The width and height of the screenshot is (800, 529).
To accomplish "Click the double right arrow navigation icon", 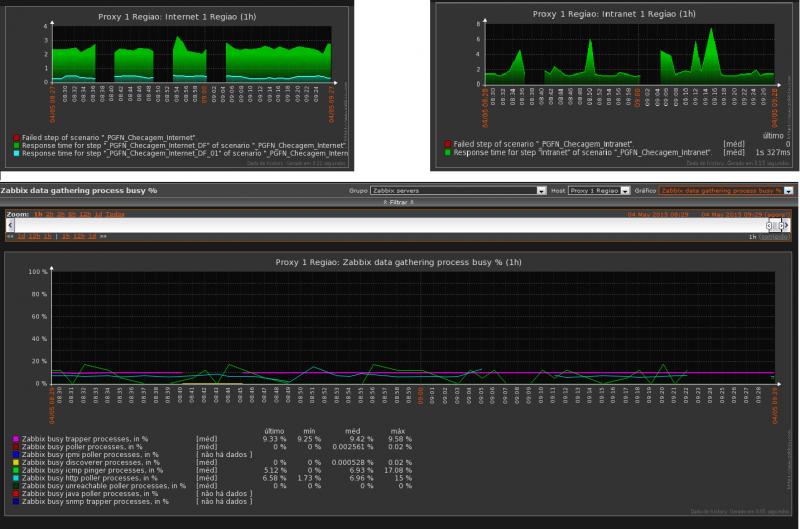I will point(103,236).
